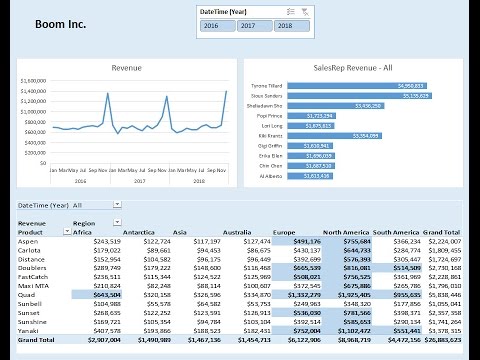Select the SalesRep Revenue - All chart title
Viewport: 480px width, 360px height.
coord(353,68)
